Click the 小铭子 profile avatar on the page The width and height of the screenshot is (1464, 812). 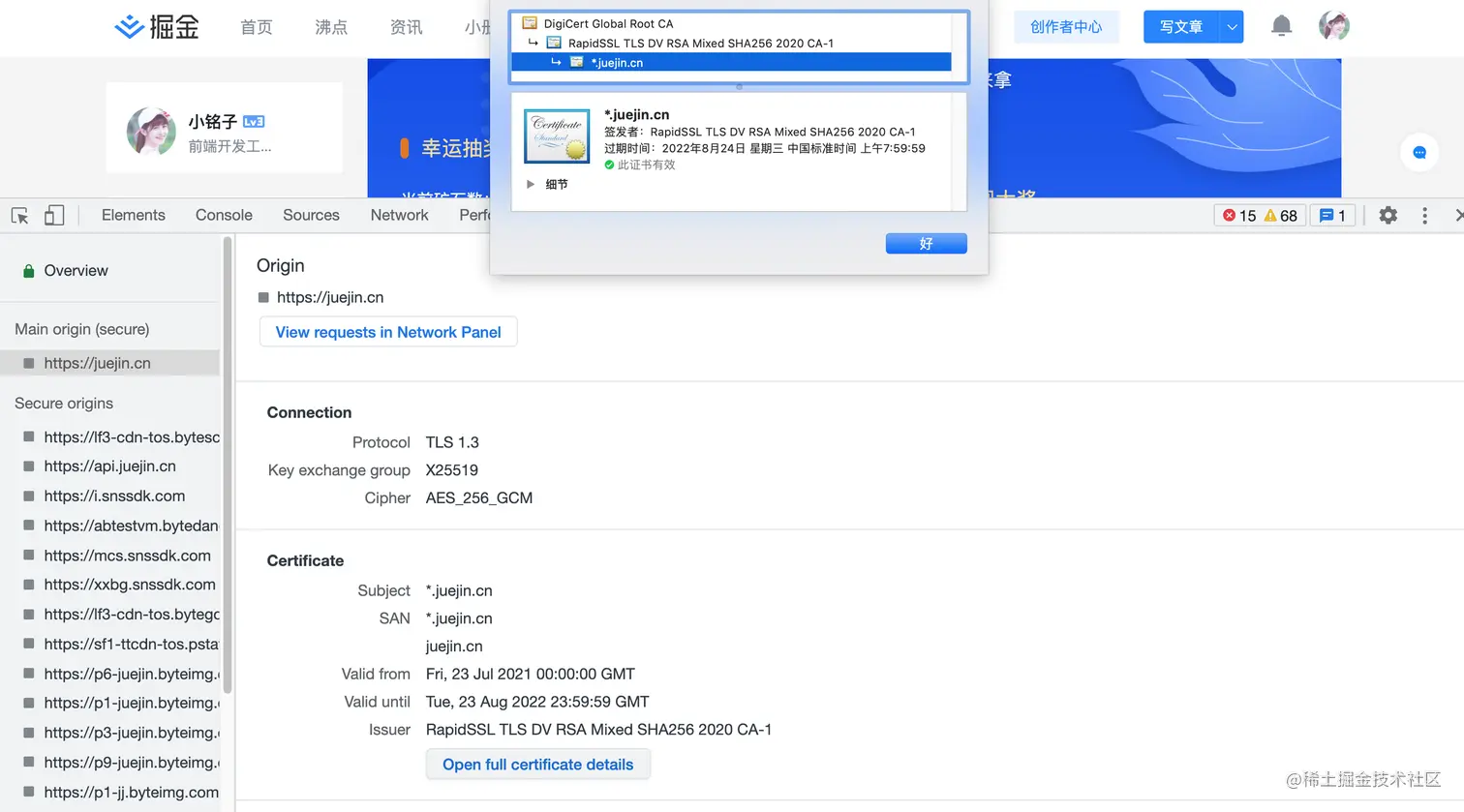click(151, 132)
